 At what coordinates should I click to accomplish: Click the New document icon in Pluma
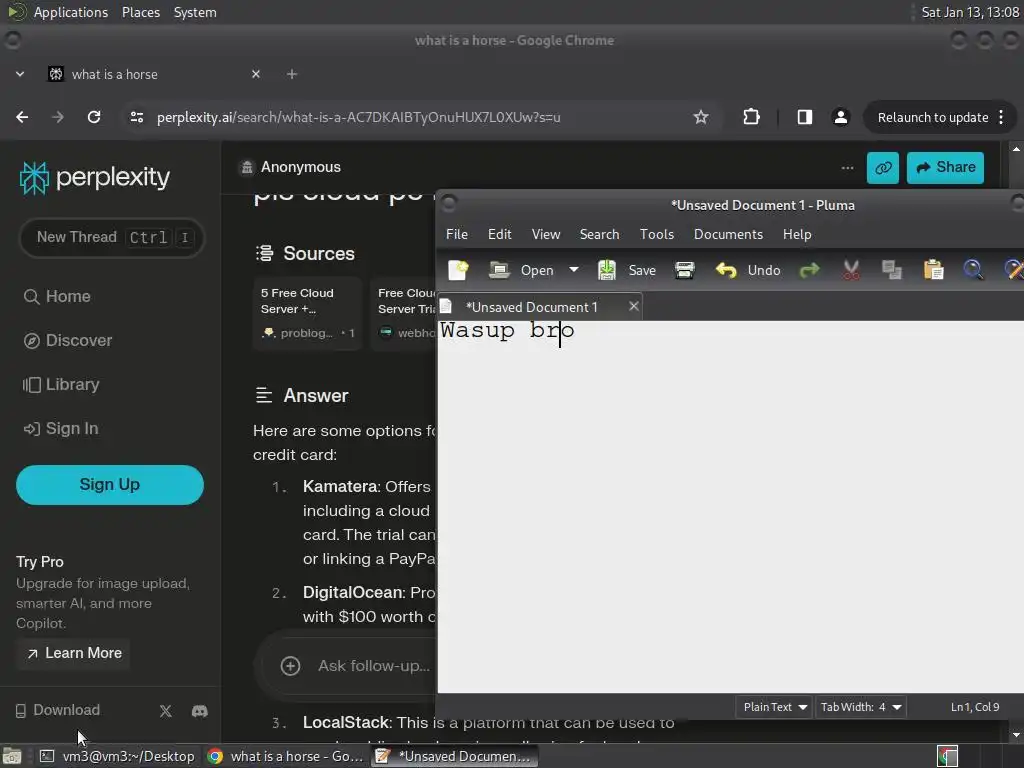click(458, 270)
